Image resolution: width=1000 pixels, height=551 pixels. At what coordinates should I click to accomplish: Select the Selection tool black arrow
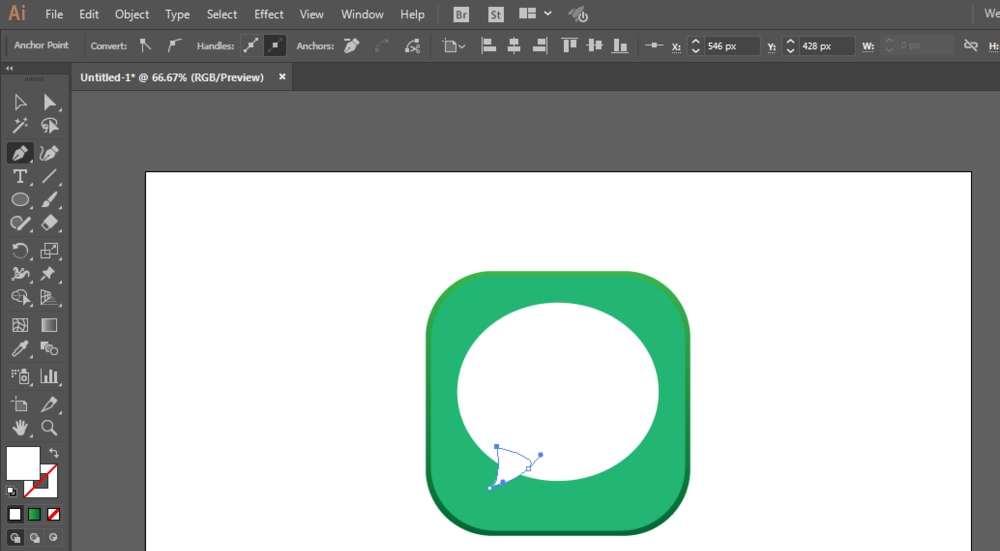(x=20, y=102)
